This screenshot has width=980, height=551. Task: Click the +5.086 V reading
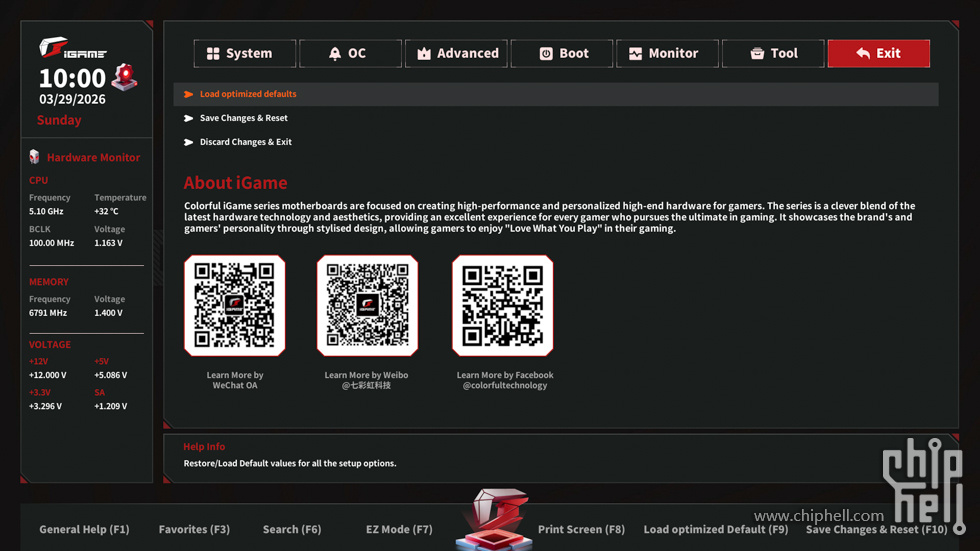(x=111, y=375)
